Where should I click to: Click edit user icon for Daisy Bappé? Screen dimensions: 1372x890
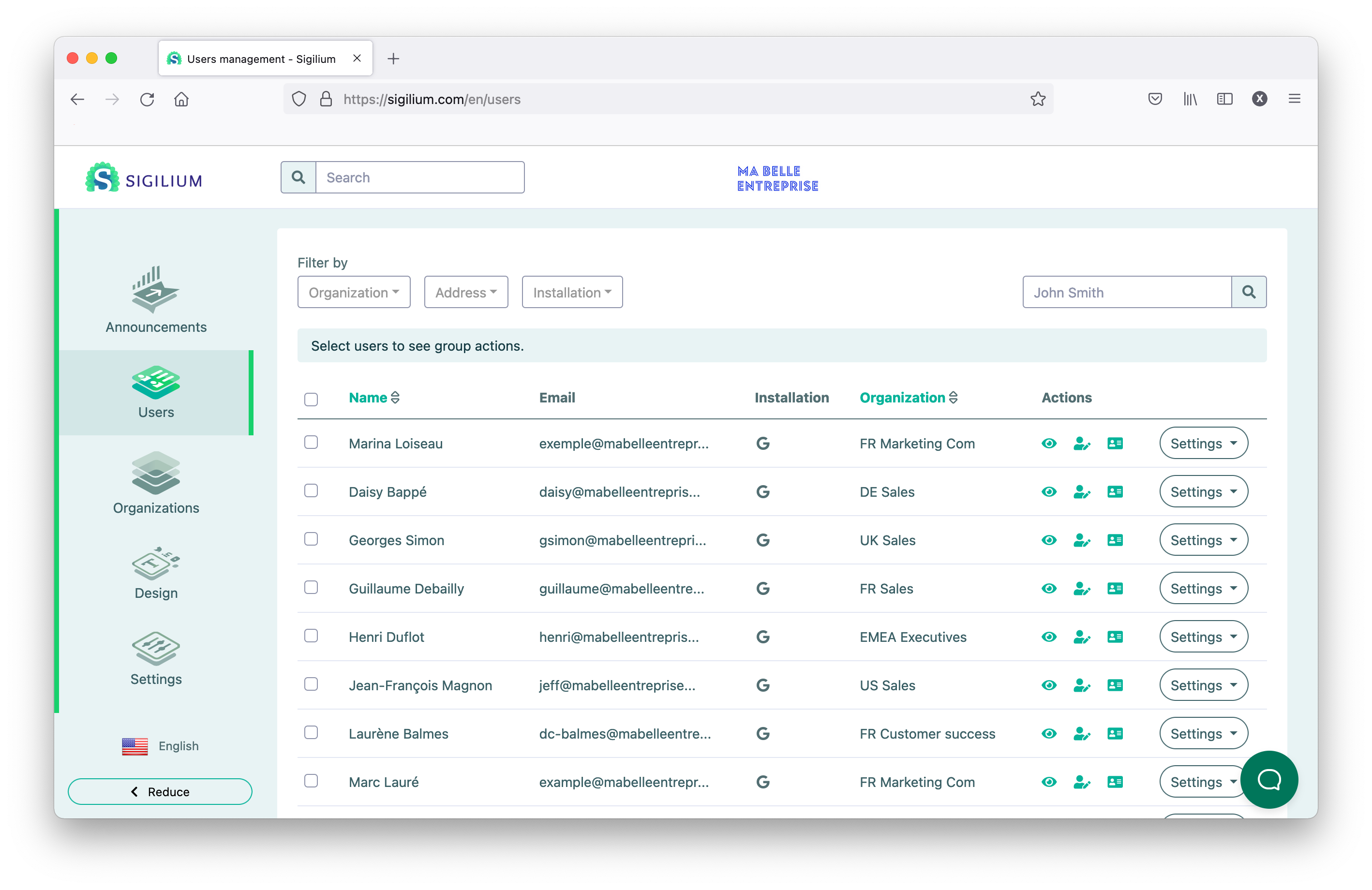[x=1081, y=492]
